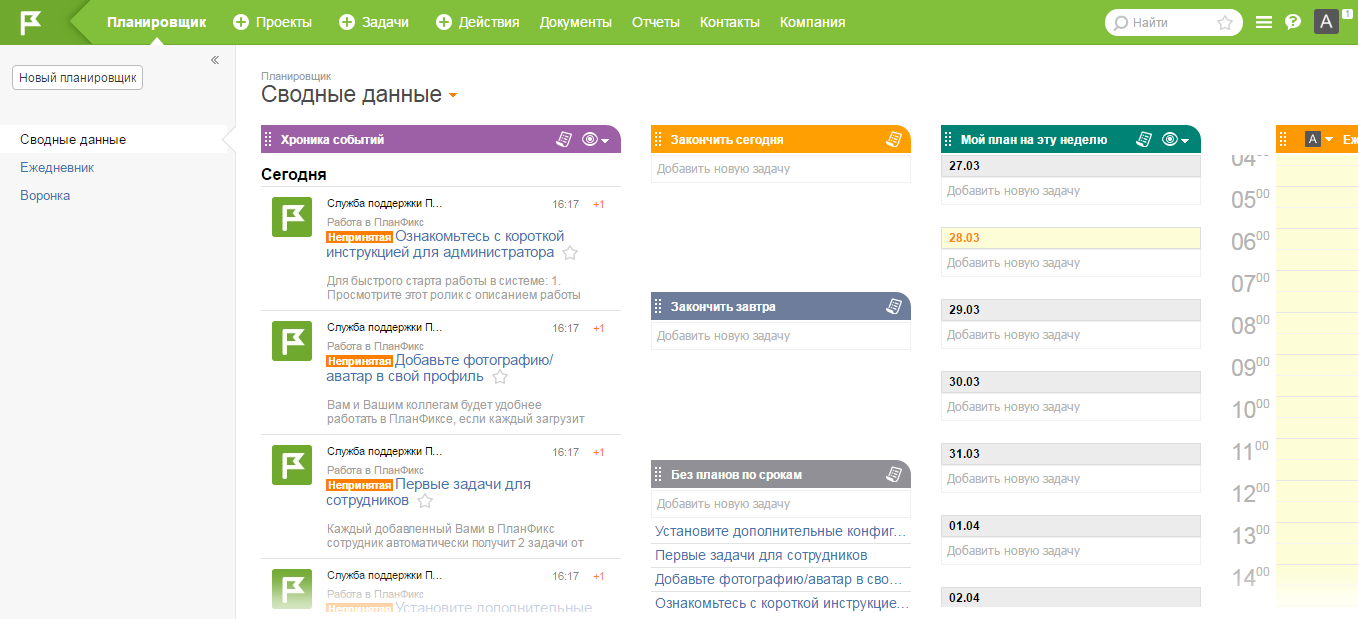Click the list icon in Хроника событий header
Image resolution: width=1358 pixels, height=619 pixels.
[x=564, y=140]
